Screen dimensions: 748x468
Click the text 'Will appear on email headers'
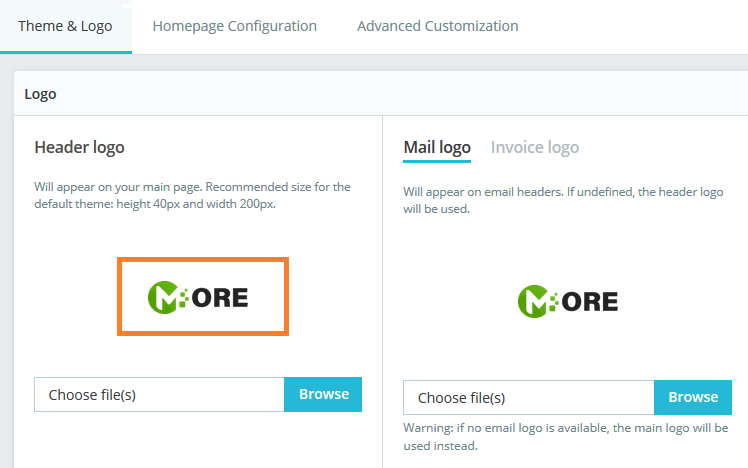tap(483, 192)
